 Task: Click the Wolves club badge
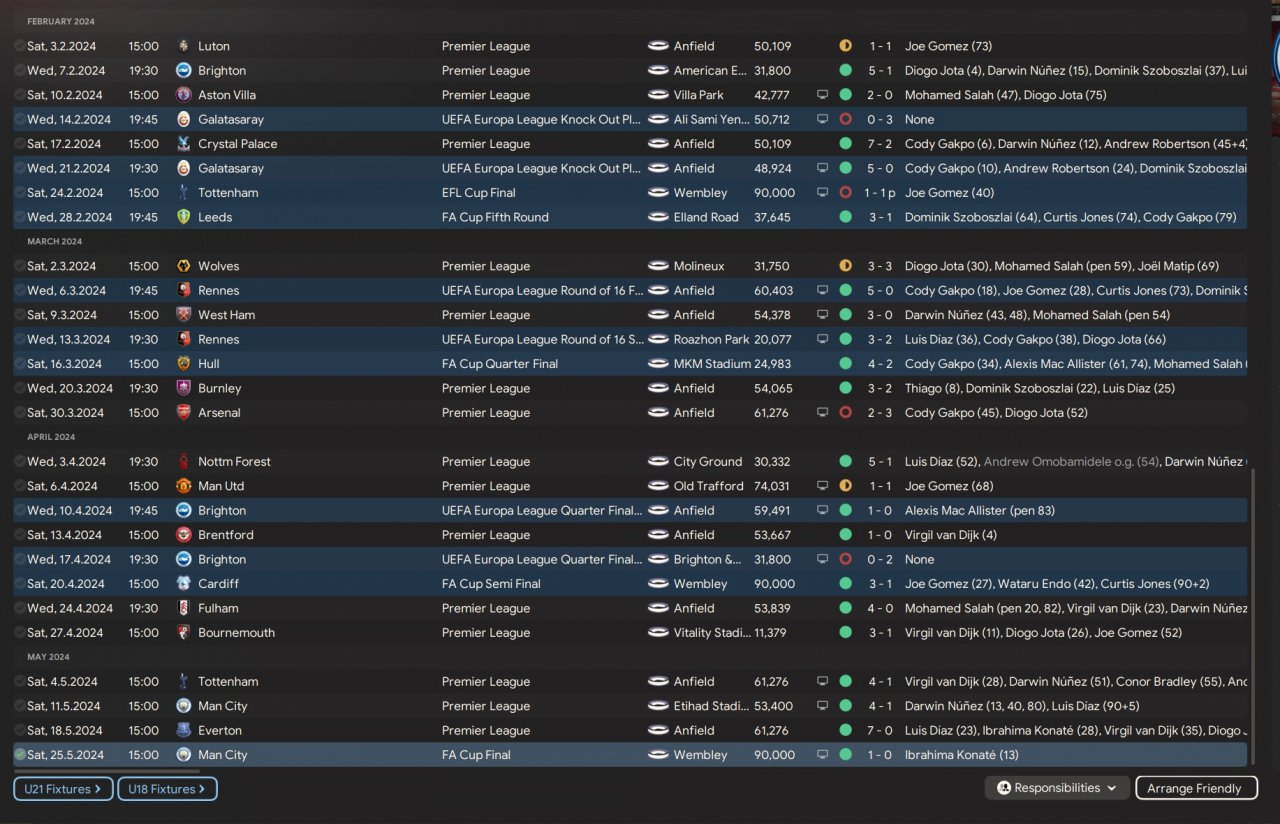point(183,266)
